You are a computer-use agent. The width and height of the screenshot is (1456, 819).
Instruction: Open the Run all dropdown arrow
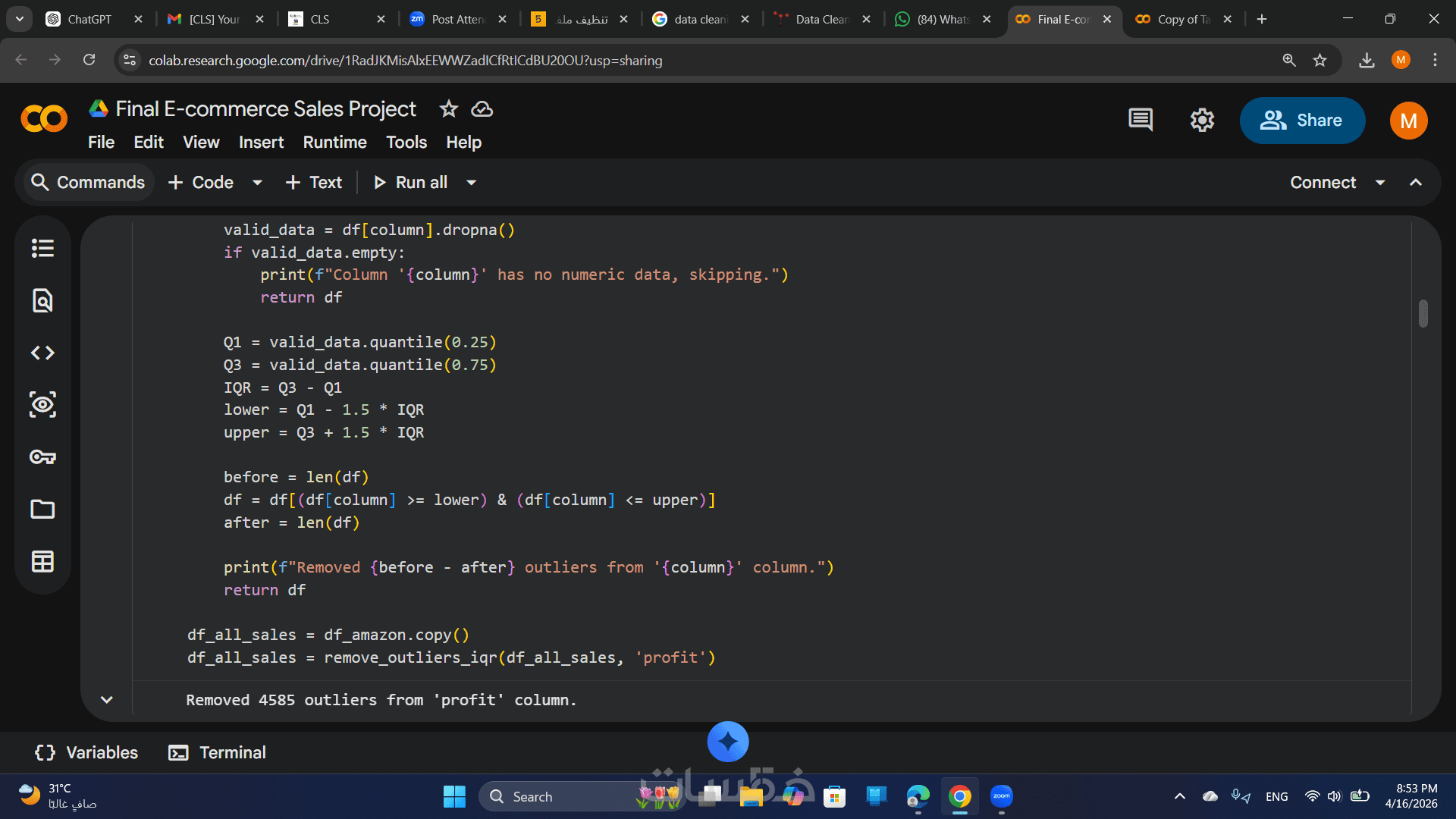(x=472, y=183)
